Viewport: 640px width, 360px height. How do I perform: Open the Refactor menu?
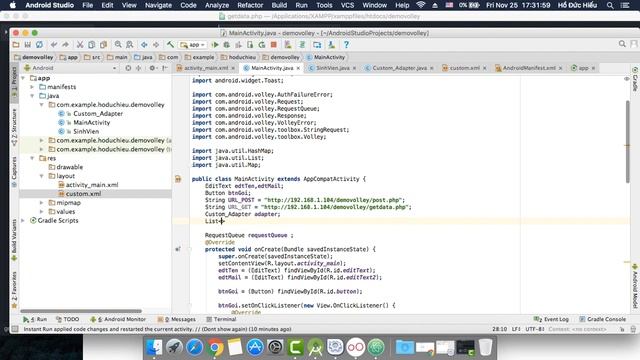[250, 5]
